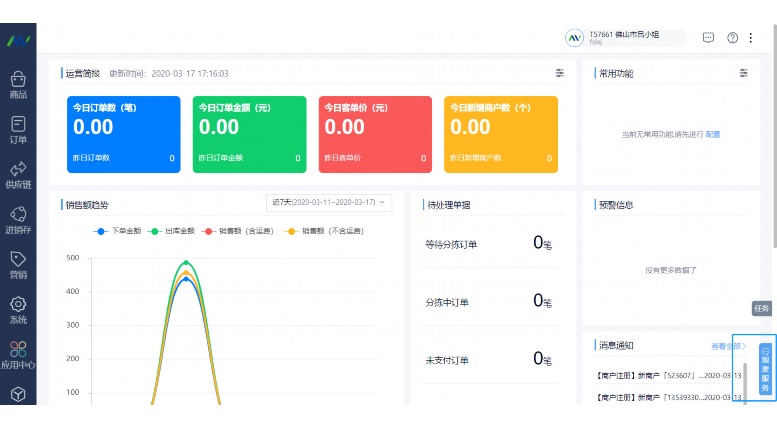Viewport: 777px width, 428px height.
Task: Click the 今日新增商户数 yellow card
Action: point(501,134)
